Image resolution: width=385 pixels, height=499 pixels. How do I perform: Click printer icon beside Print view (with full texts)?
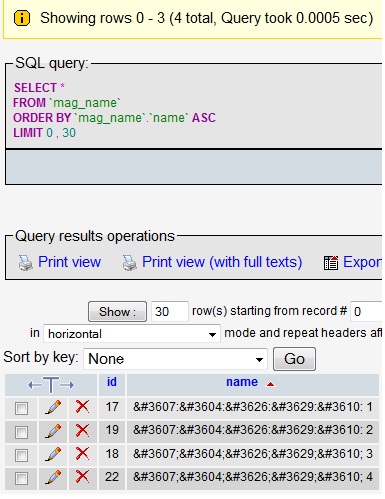pyautogui.click(x=130, y=263)
